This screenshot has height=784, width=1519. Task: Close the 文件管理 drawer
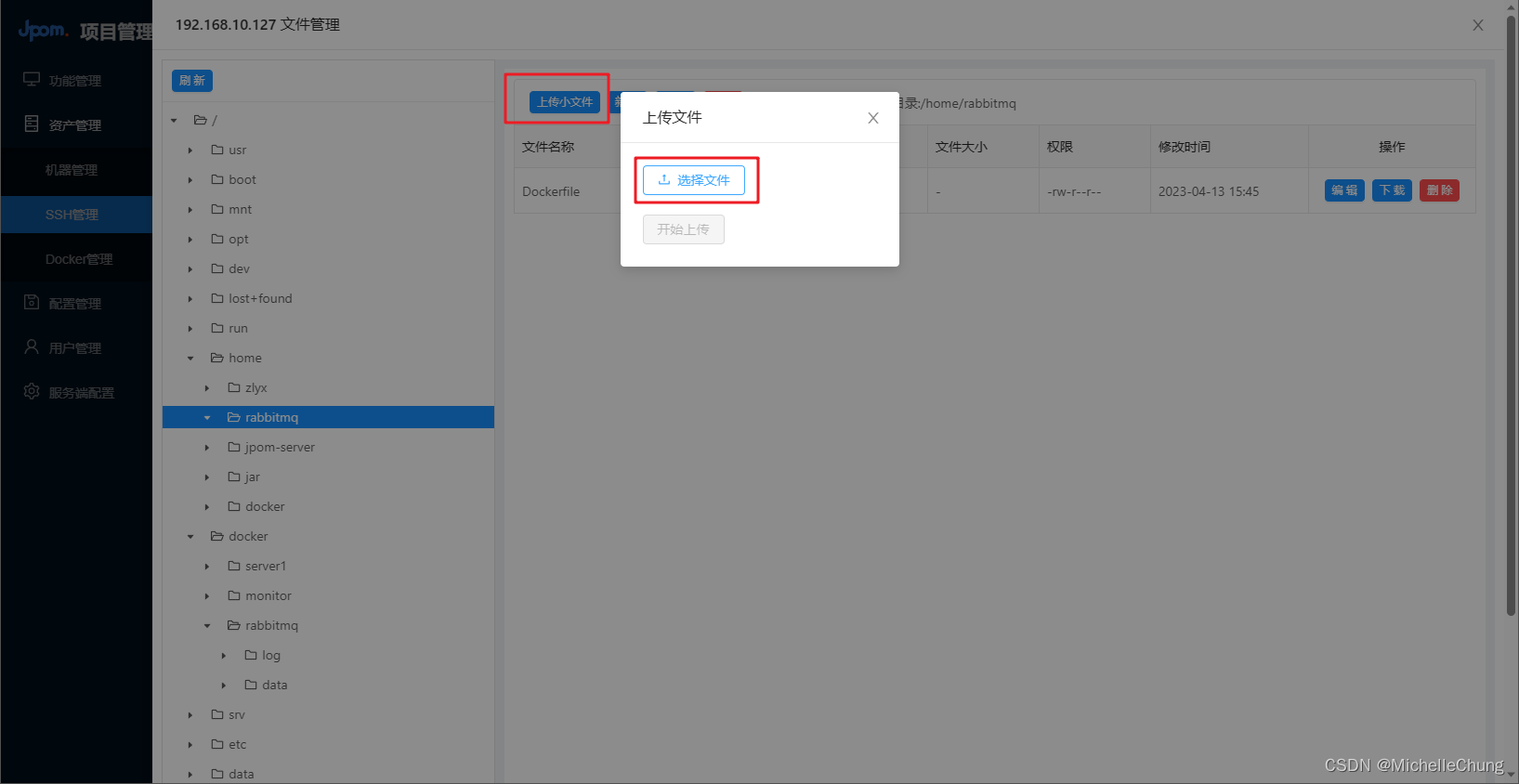click(1477, 25)
